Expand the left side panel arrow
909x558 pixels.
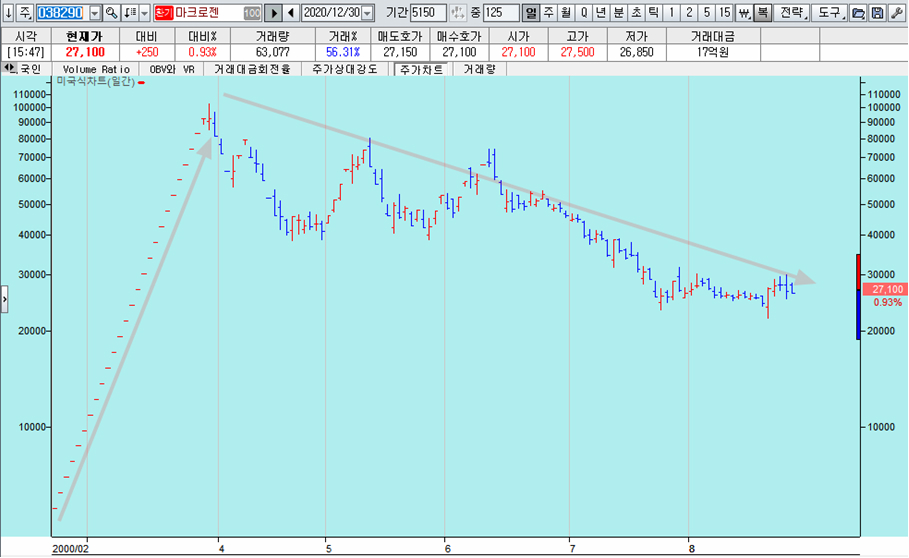5,298
